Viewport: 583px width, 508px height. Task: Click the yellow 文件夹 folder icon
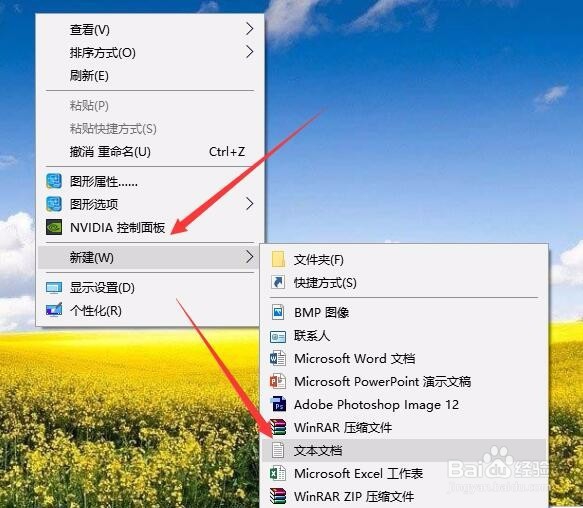278,259
